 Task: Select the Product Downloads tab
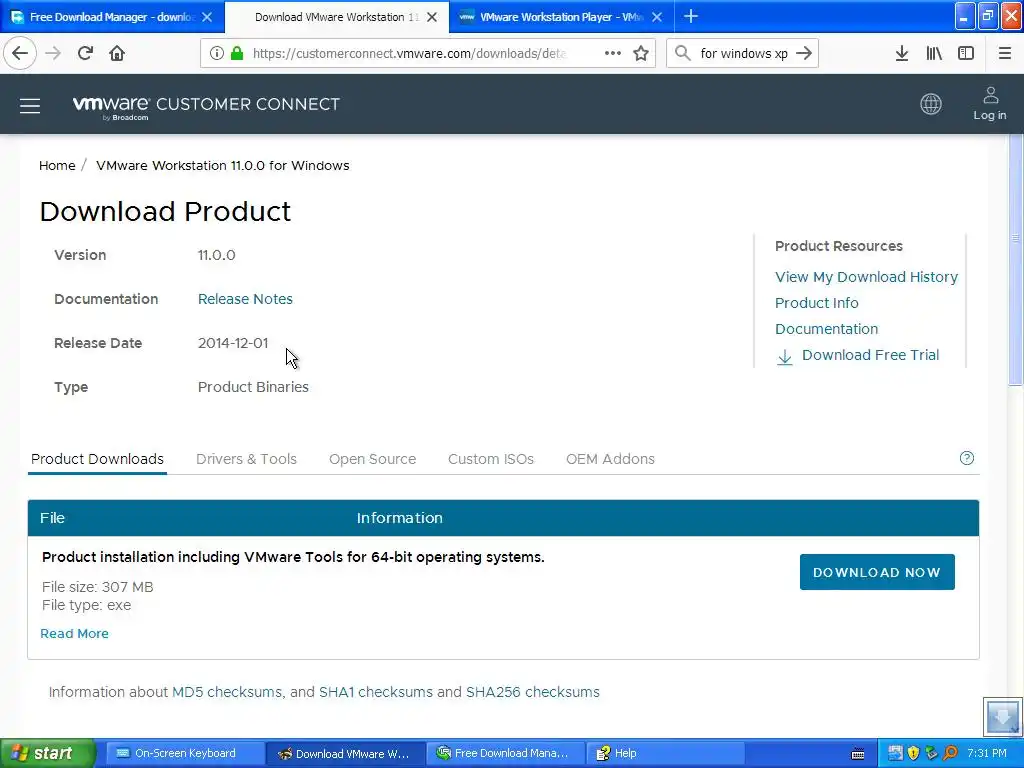point(97,459)
